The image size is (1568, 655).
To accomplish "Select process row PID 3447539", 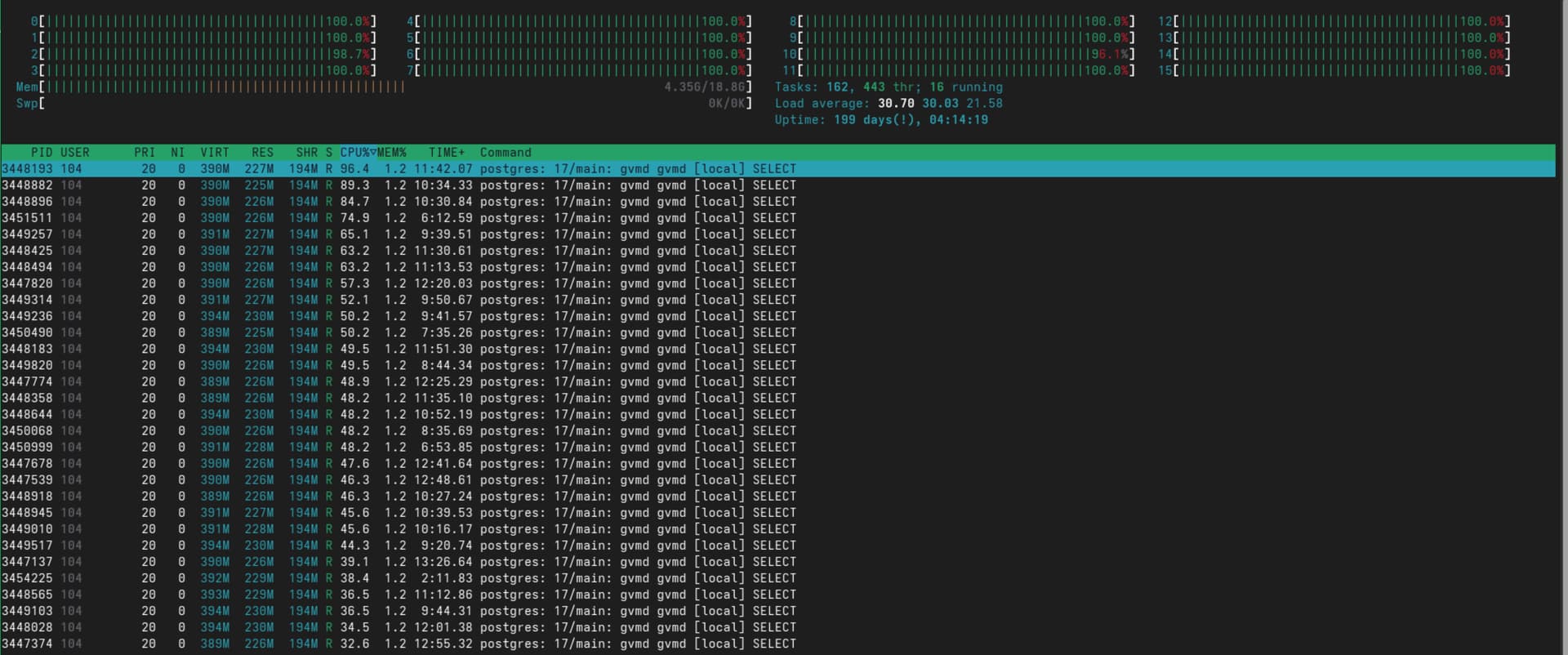I will pyautogui.click(x=777, y=479).
